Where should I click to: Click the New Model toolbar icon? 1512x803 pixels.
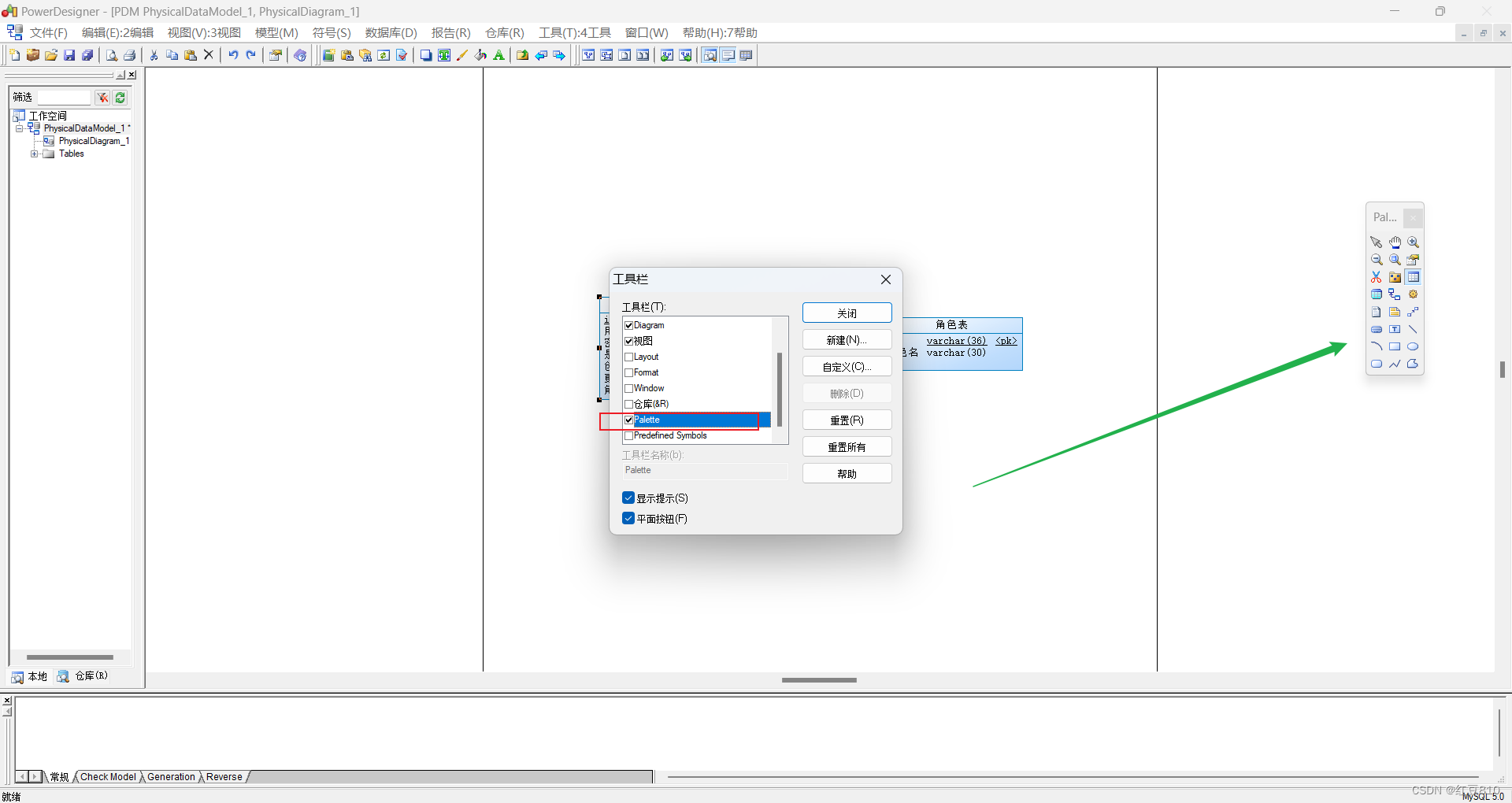(x=15, y=55)
